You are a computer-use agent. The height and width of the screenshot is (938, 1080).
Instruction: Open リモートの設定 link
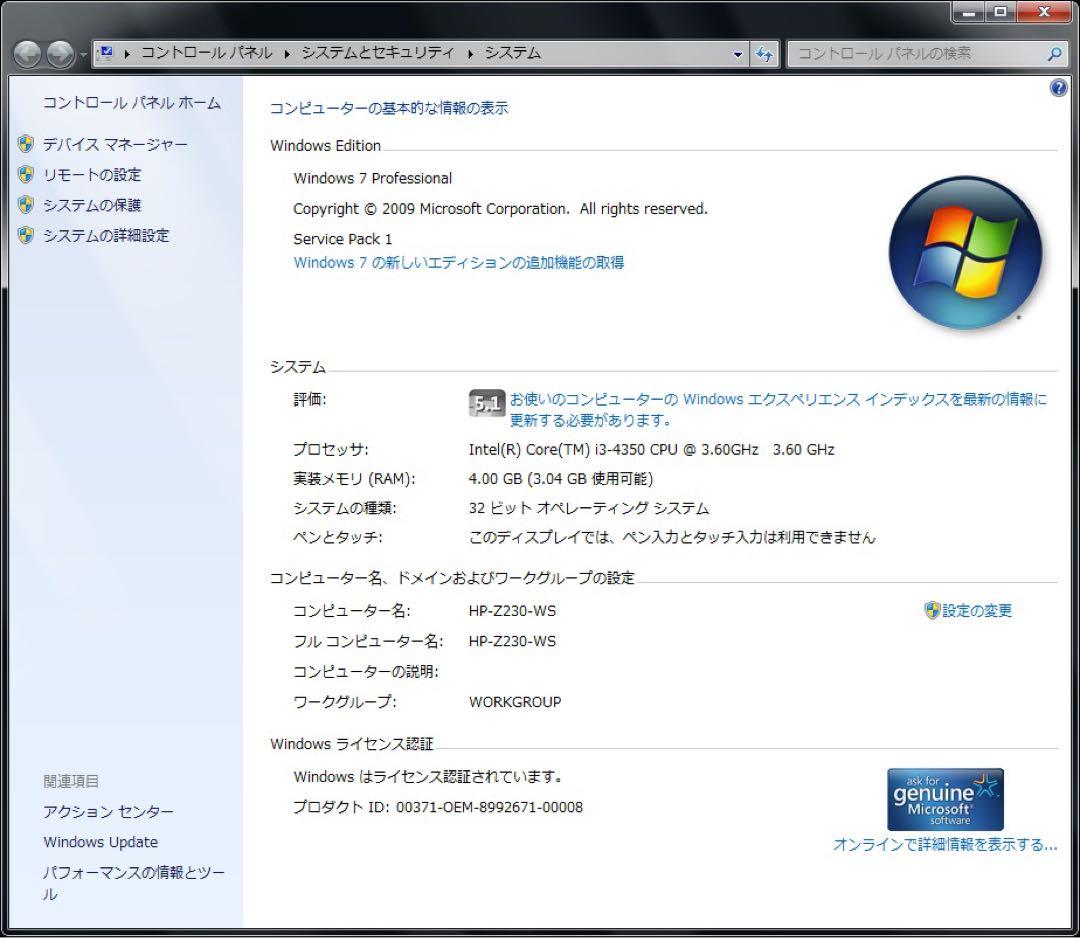click(x=92, y=175)
